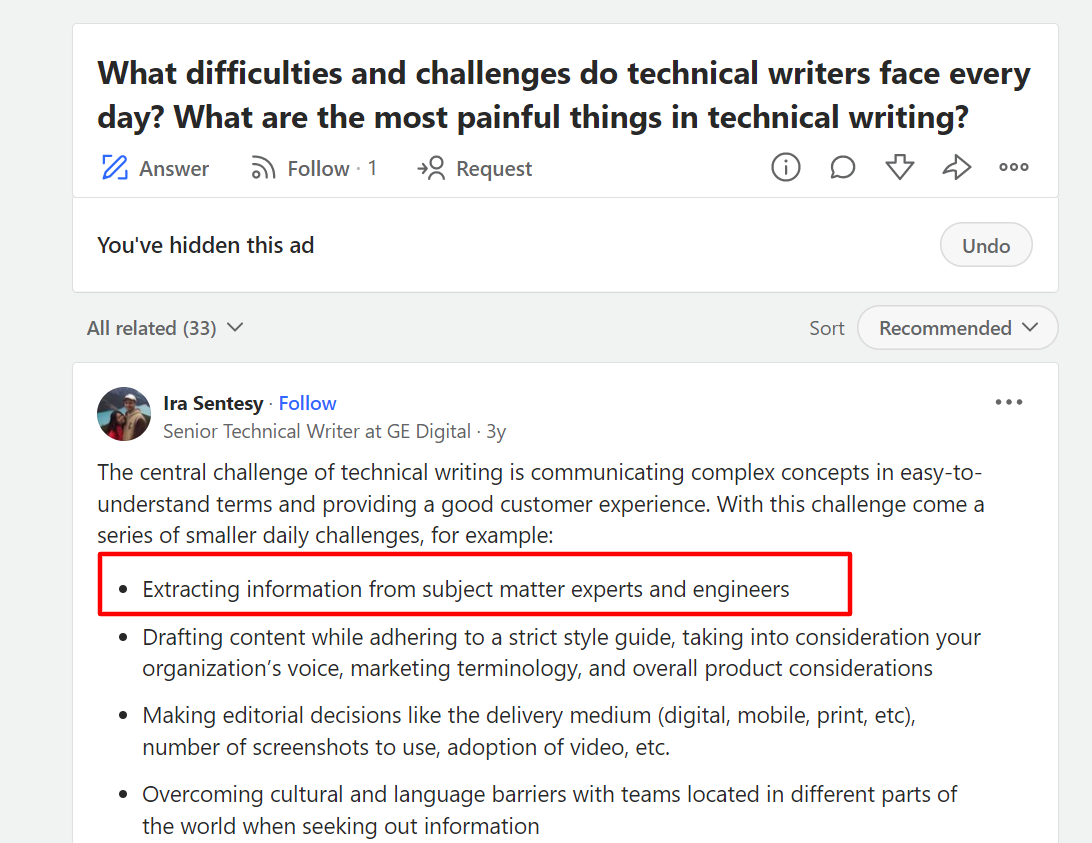Open more options for the question

point(1013,167)
